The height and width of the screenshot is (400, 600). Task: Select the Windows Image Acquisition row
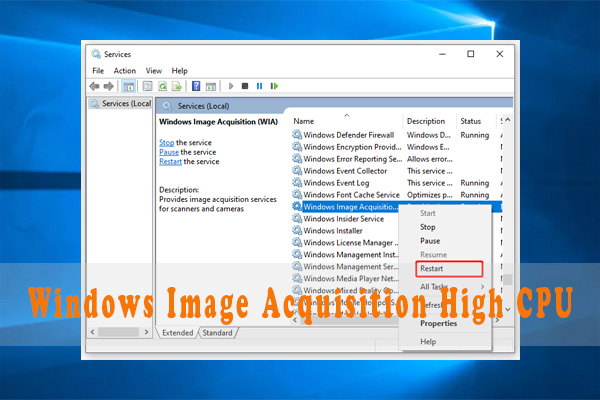[x=346, y=207]
